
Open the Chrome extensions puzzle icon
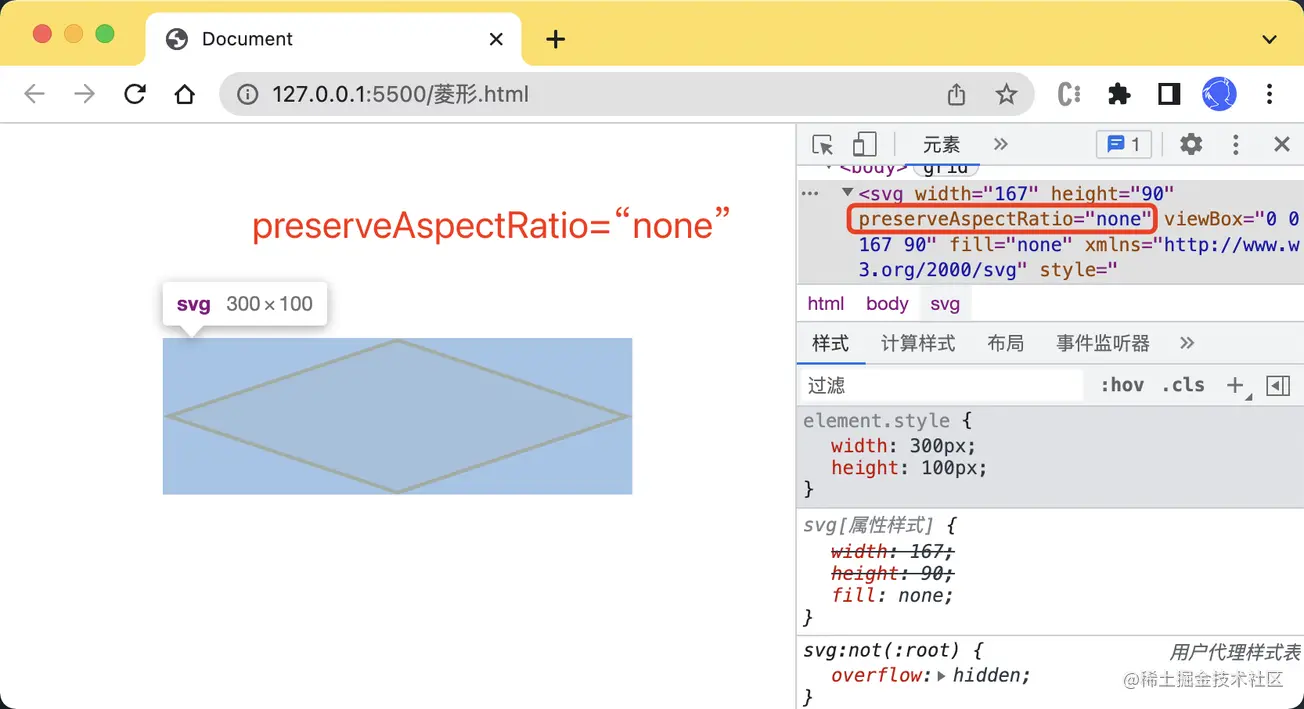point(1119,94)
